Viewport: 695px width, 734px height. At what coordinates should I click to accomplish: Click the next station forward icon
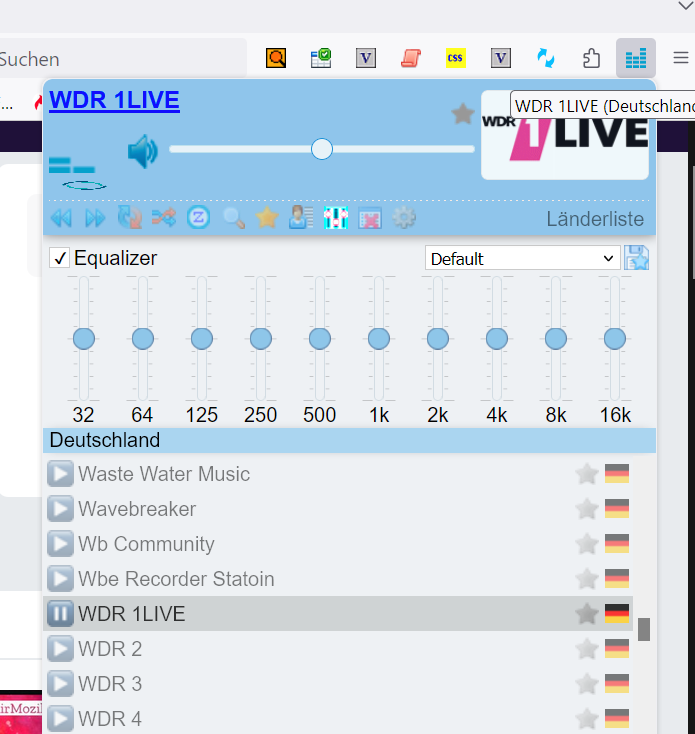point(95,218)
